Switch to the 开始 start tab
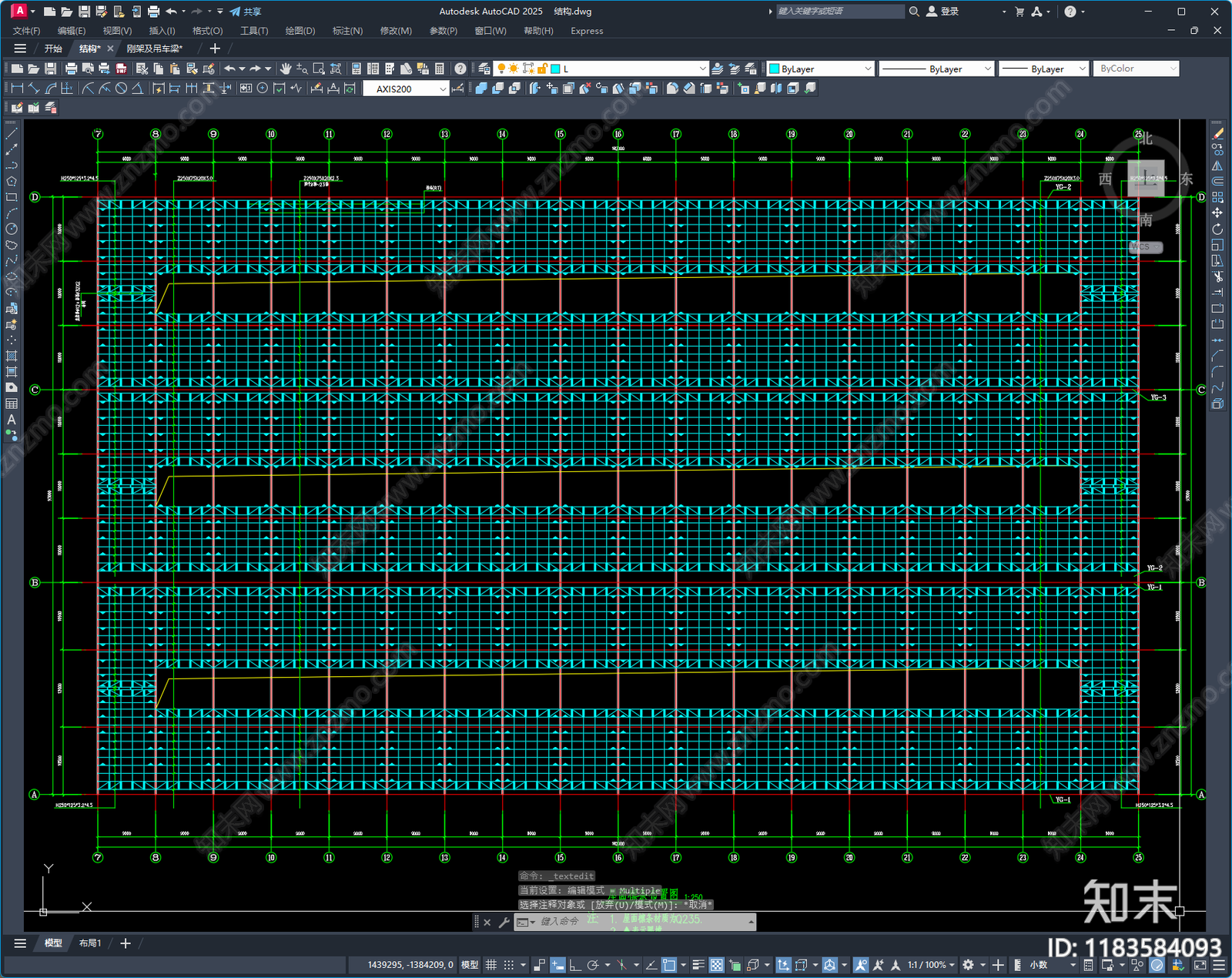 pos(53,49)
